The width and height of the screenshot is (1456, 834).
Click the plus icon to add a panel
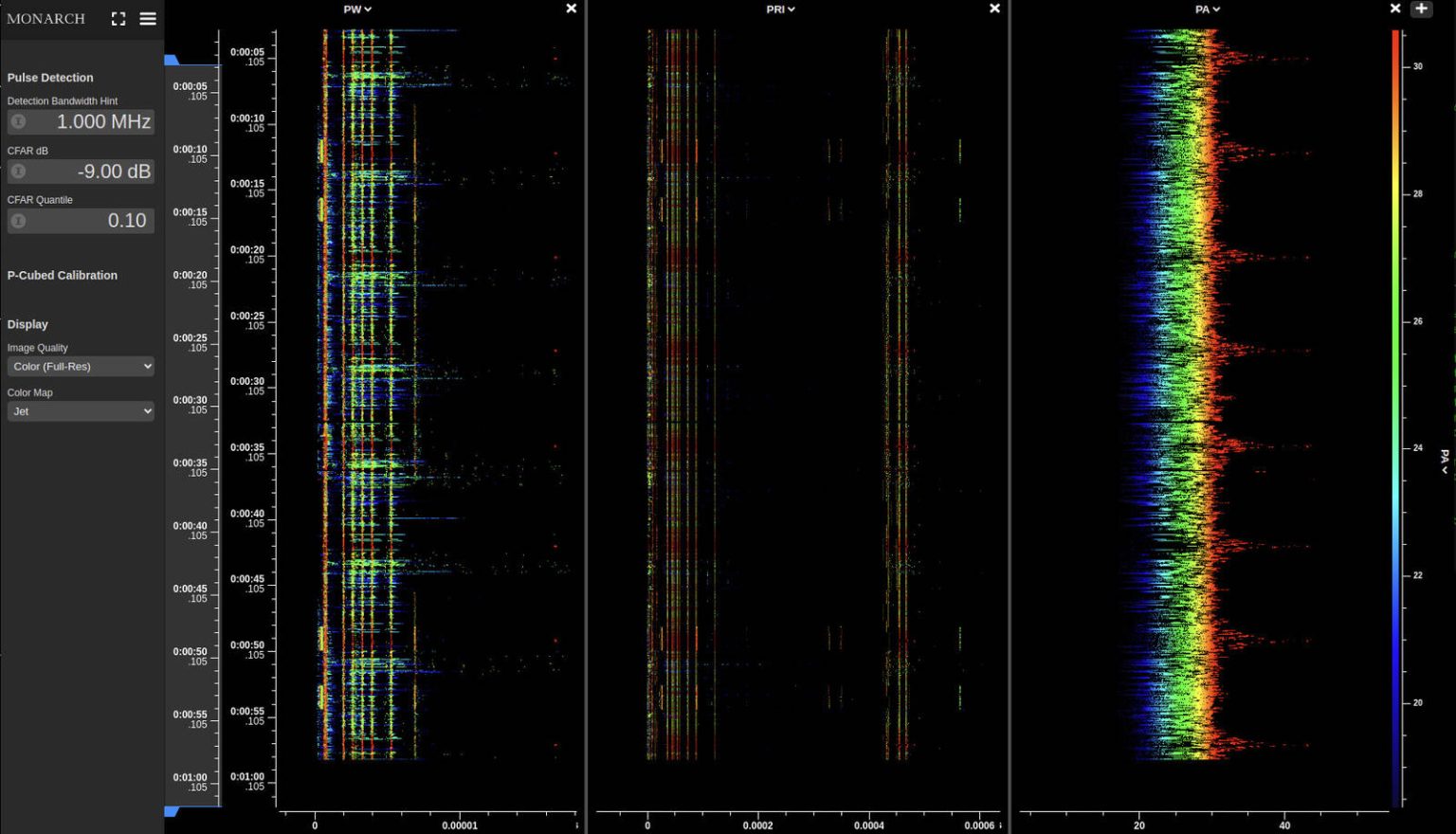[1422, 9]
